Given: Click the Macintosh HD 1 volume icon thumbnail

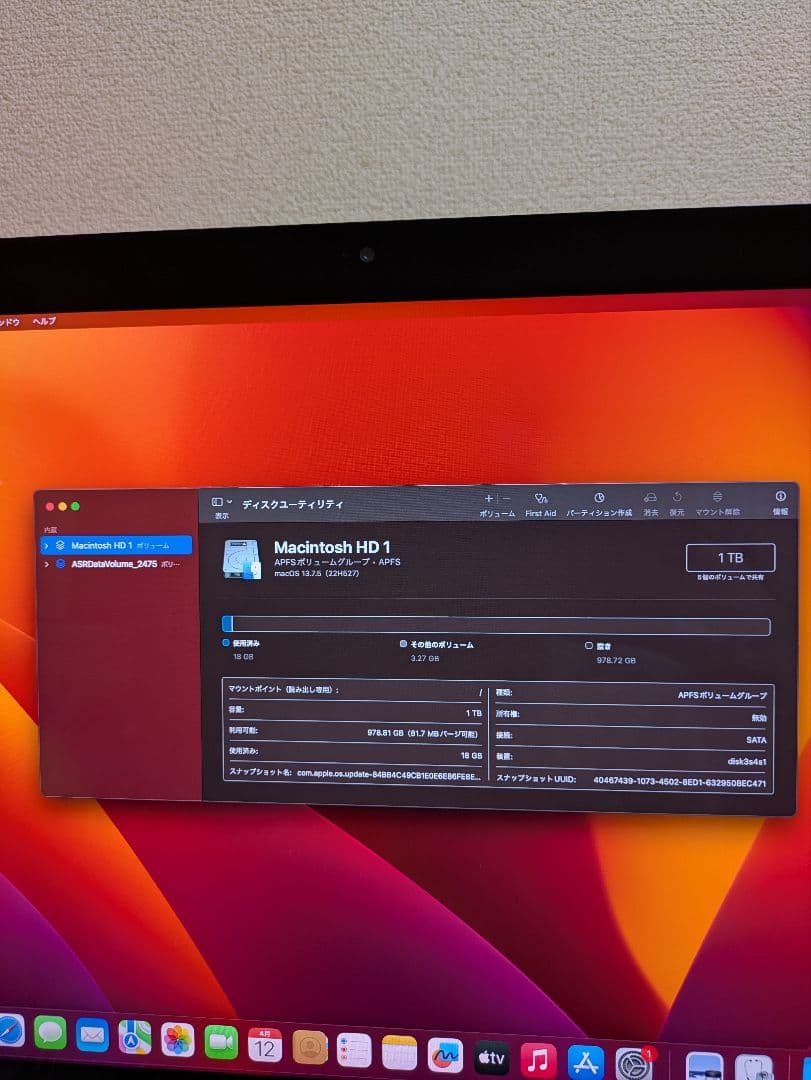Looking at the screenshot, I should tap(241, 557).
